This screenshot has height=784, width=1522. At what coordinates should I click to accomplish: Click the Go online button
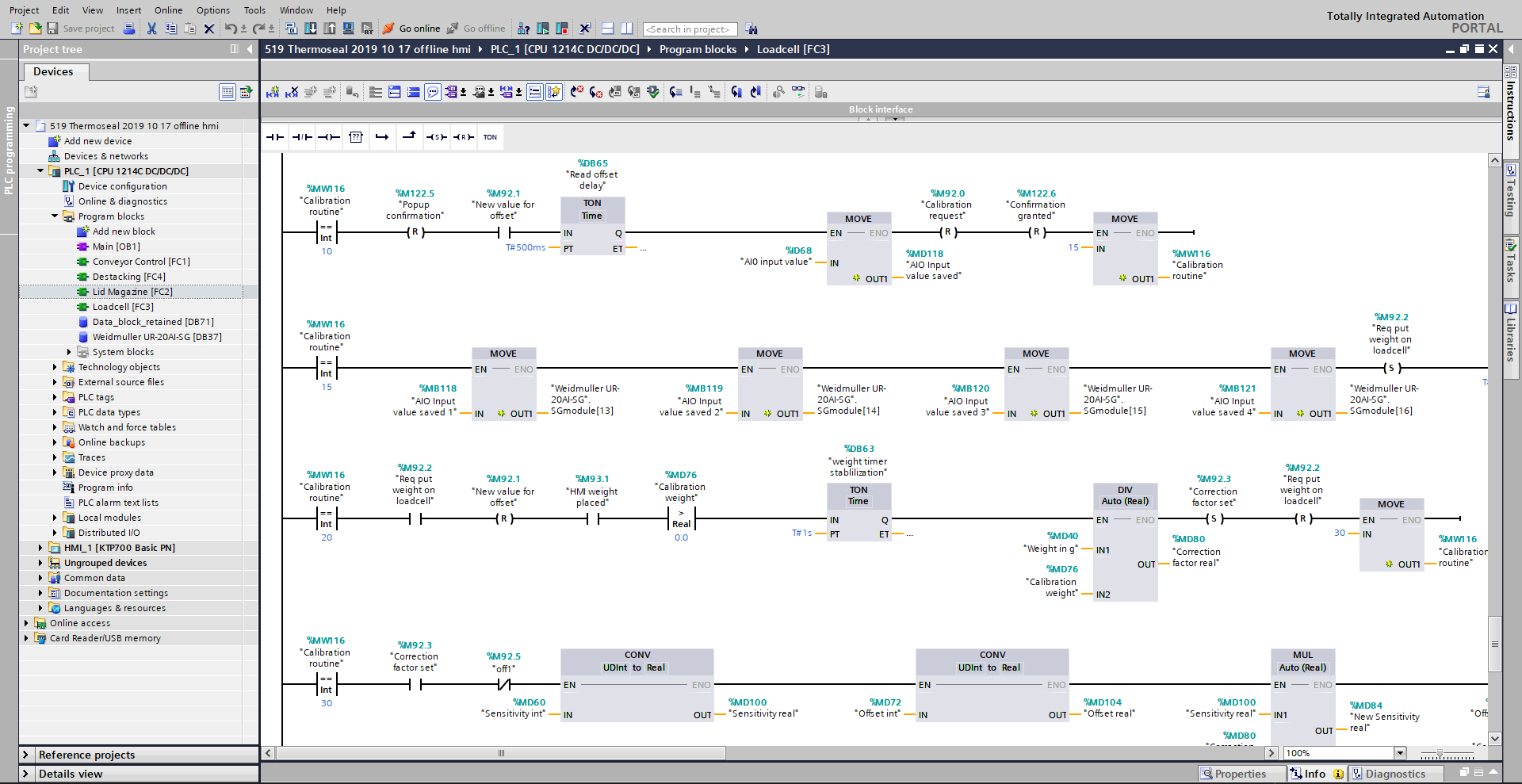411,29
